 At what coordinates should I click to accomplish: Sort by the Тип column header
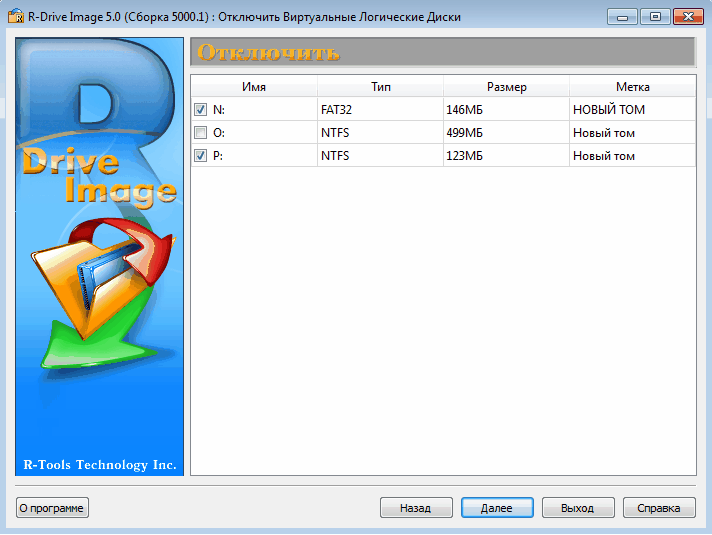[x=381, y=86]
